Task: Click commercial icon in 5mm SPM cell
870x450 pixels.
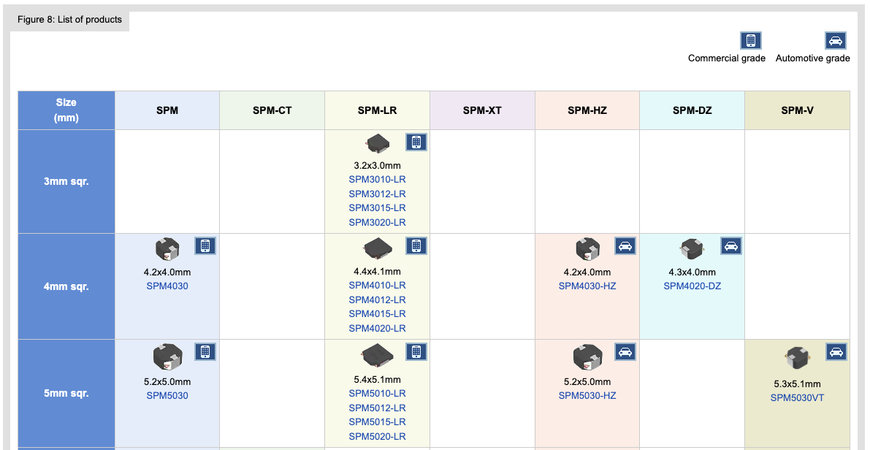Action: click(205, 352)
